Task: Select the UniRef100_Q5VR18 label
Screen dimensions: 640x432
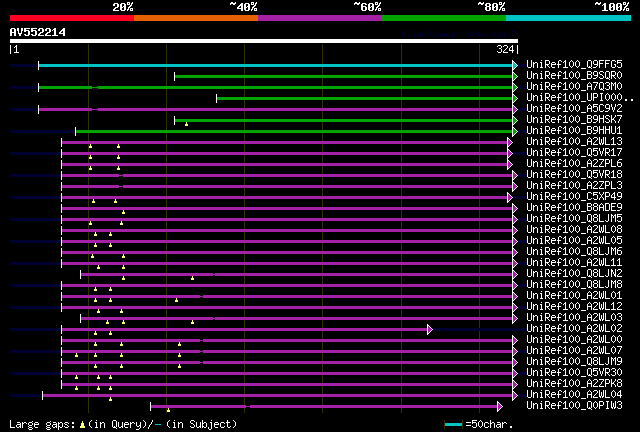Action: tap(574, 174)
